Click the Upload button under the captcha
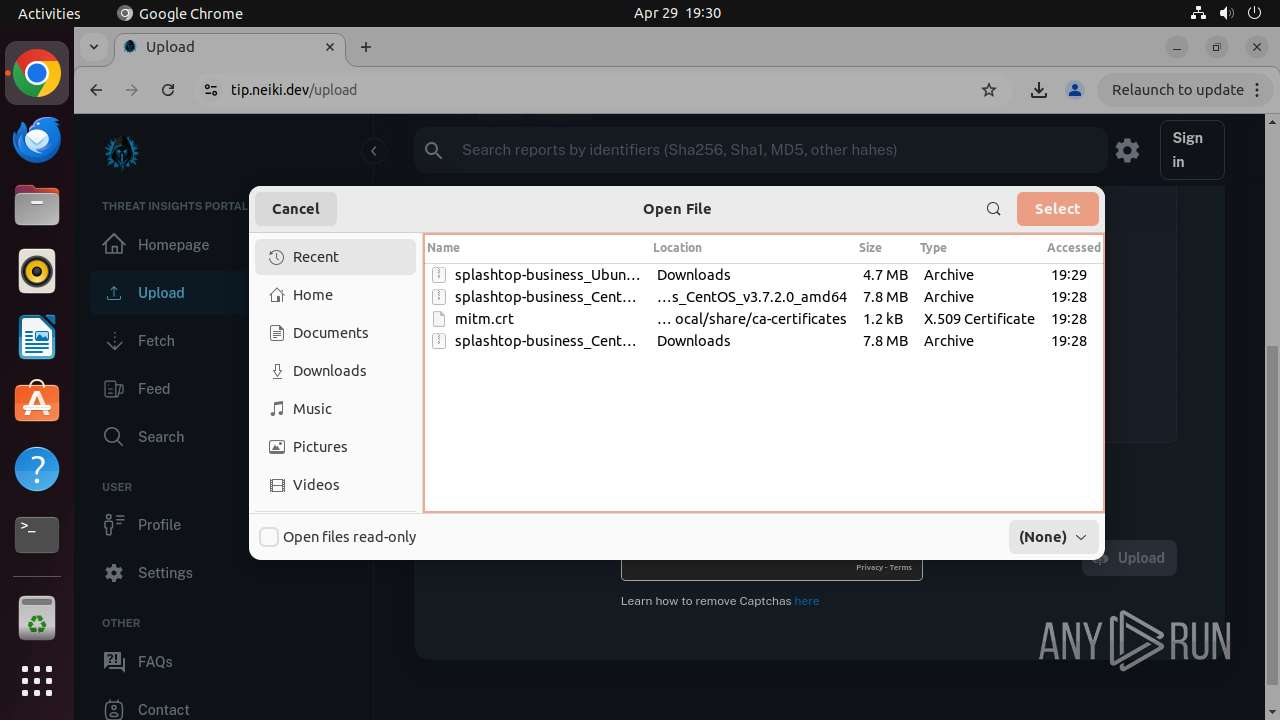 pyautogui.click(x=1129, y=558)
